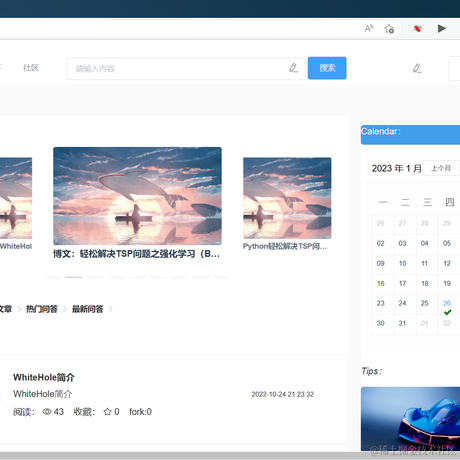
Task: Select calendar date 12
Action: (x=447, y=263)
